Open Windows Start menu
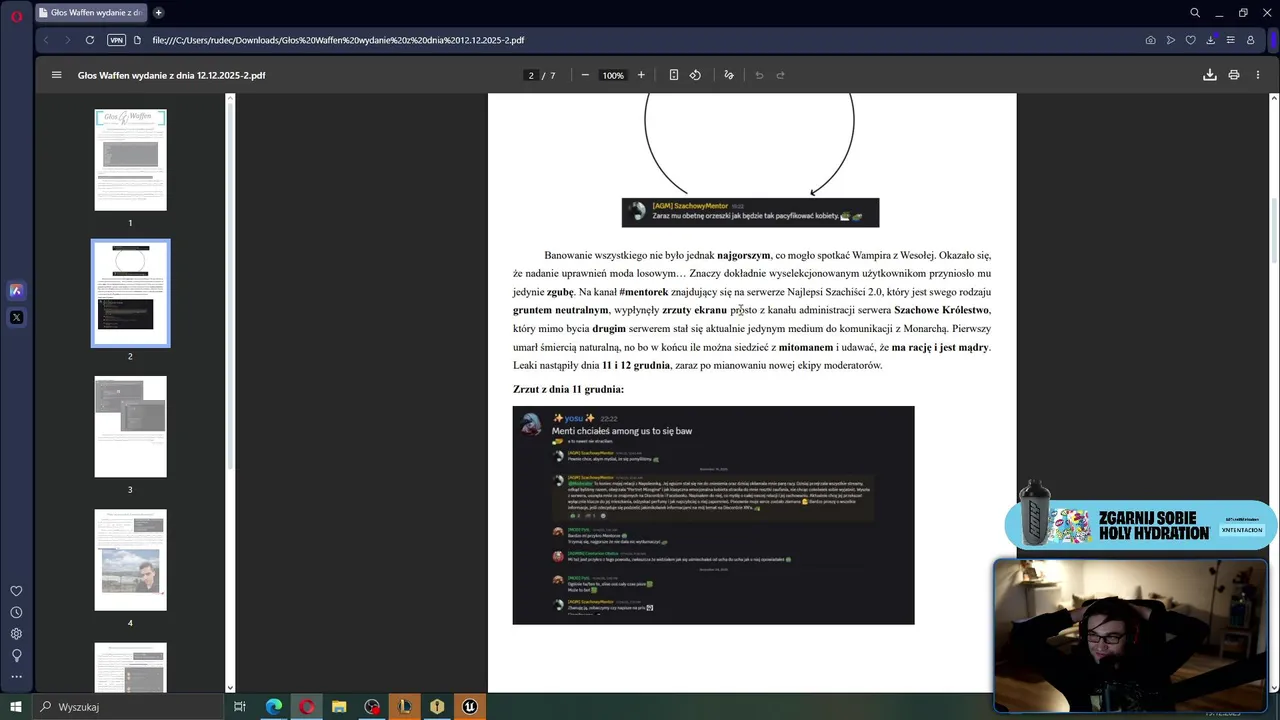The height and width of the screenshot is (720, 1280). point(16,707)
